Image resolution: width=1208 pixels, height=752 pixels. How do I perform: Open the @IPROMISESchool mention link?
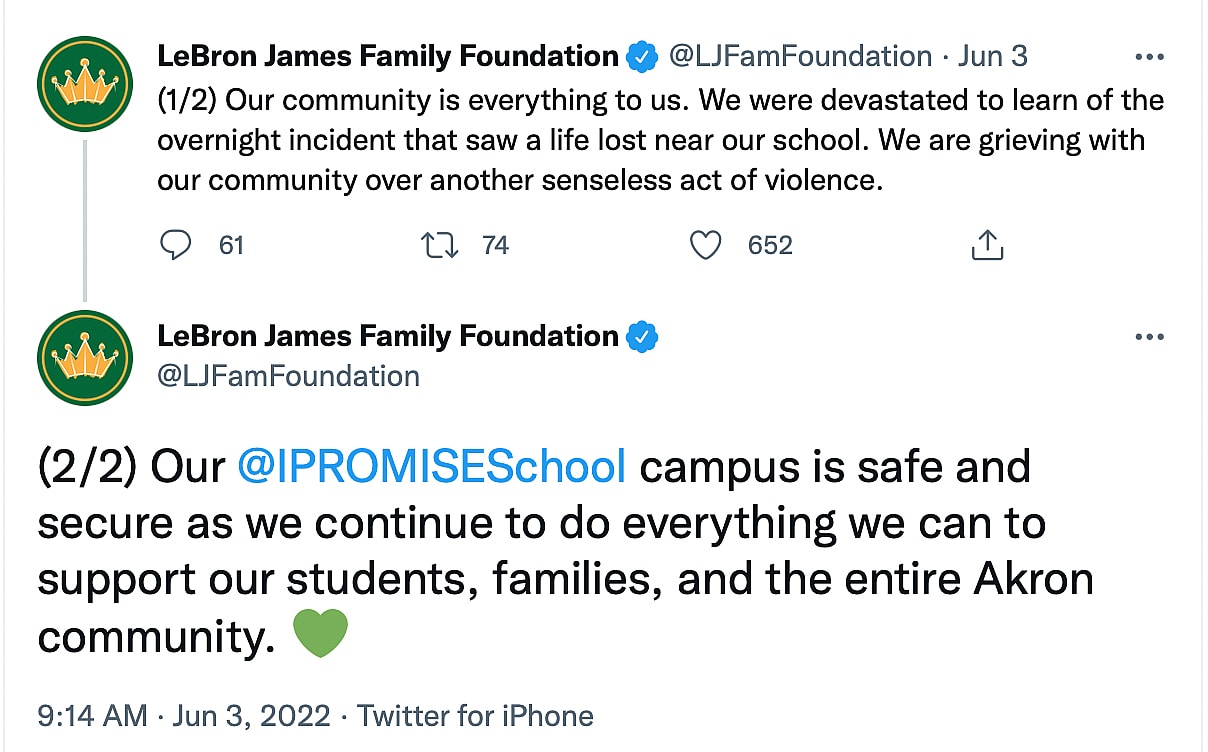[x=432, y=468]
